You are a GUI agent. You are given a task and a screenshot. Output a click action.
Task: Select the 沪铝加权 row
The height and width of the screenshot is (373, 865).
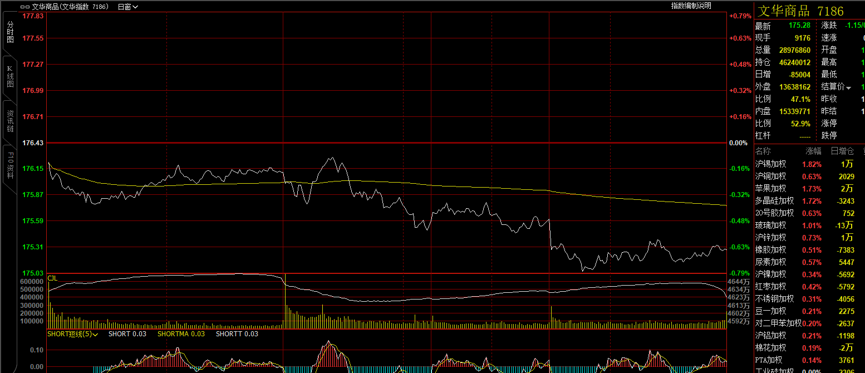click(809, 335)
